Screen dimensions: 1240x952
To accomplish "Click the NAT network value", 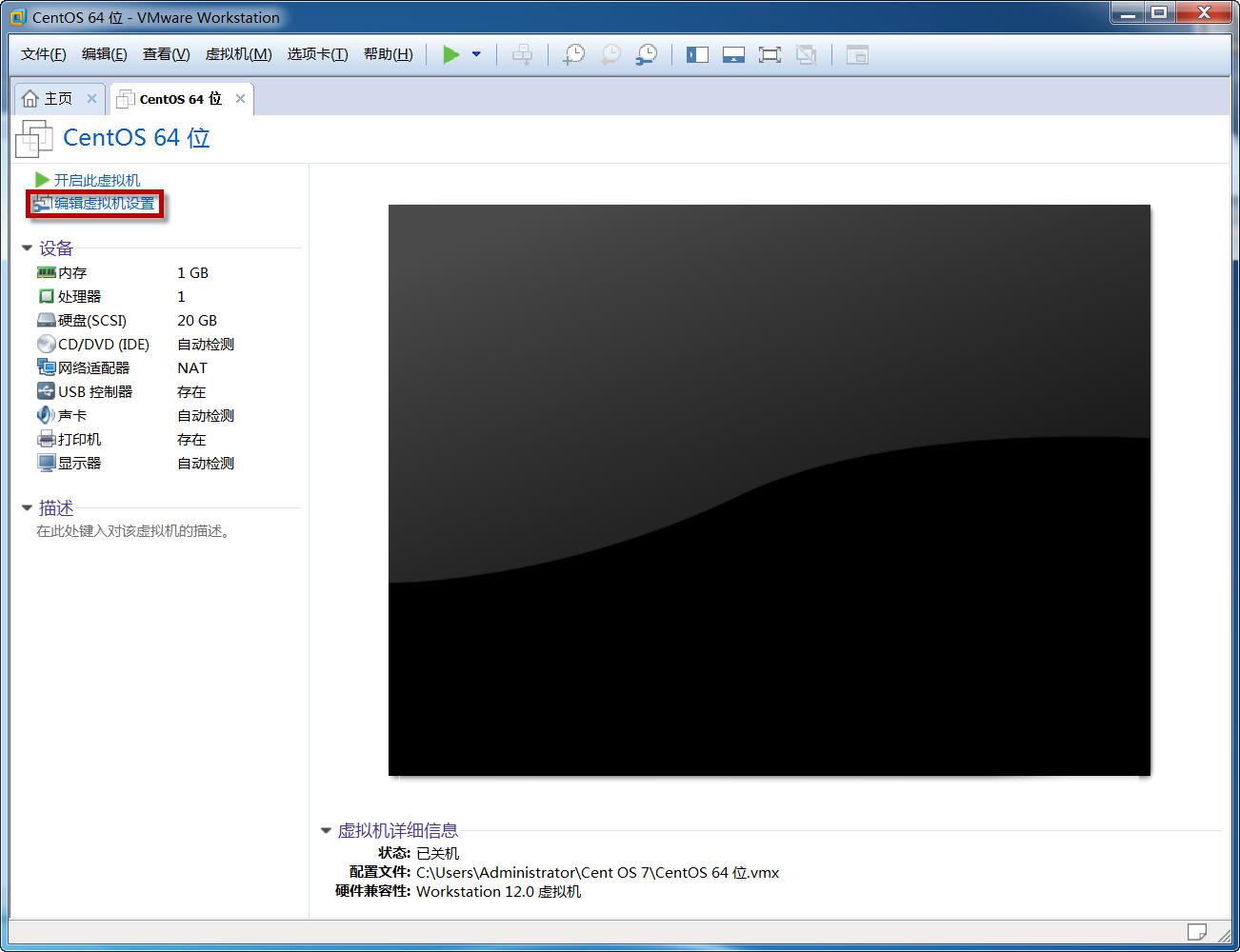I will (191, 367).
